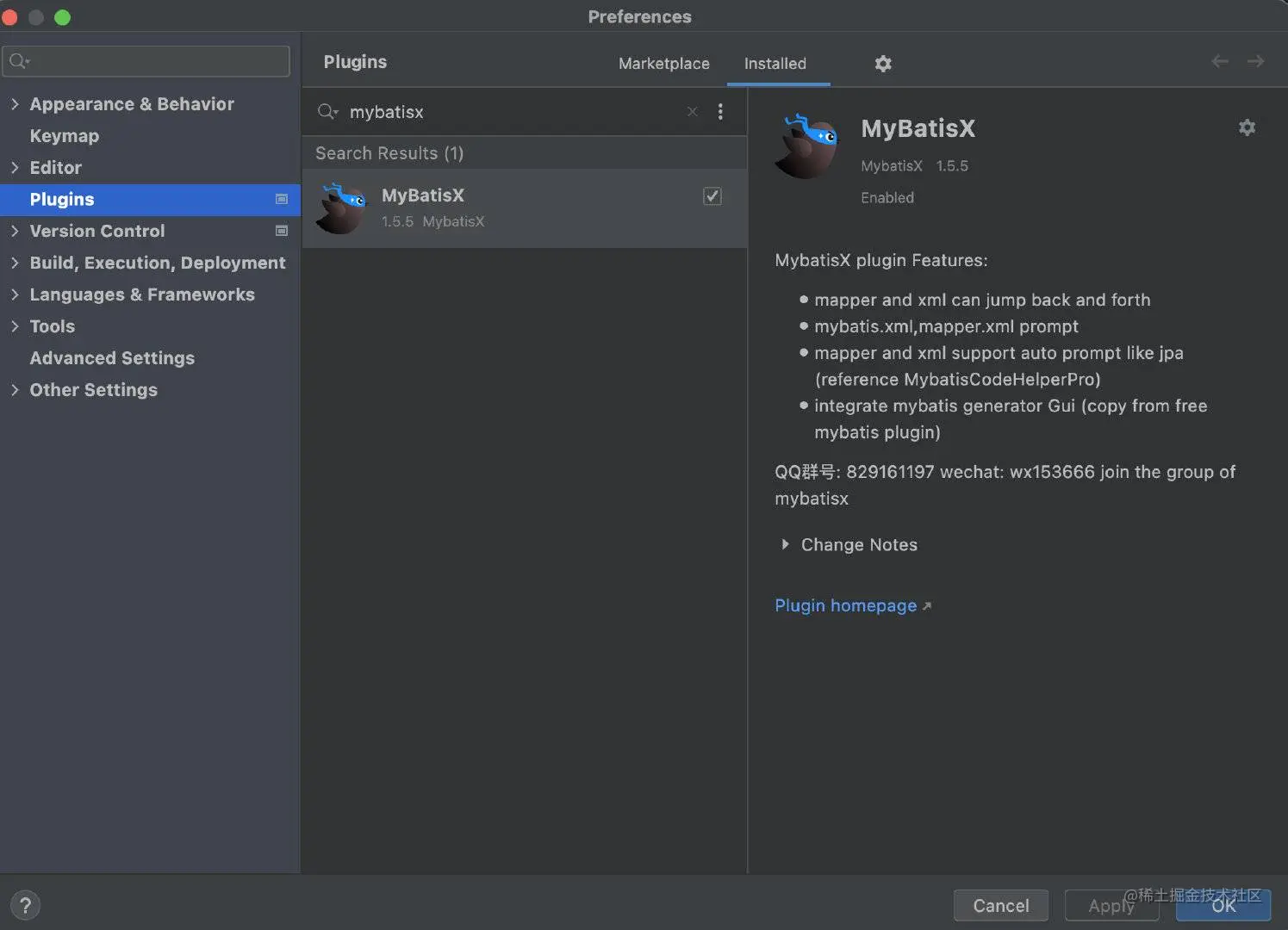Clear the mybatisx plugin search text
1288x930 pixels.
click(x=692, y=112)
